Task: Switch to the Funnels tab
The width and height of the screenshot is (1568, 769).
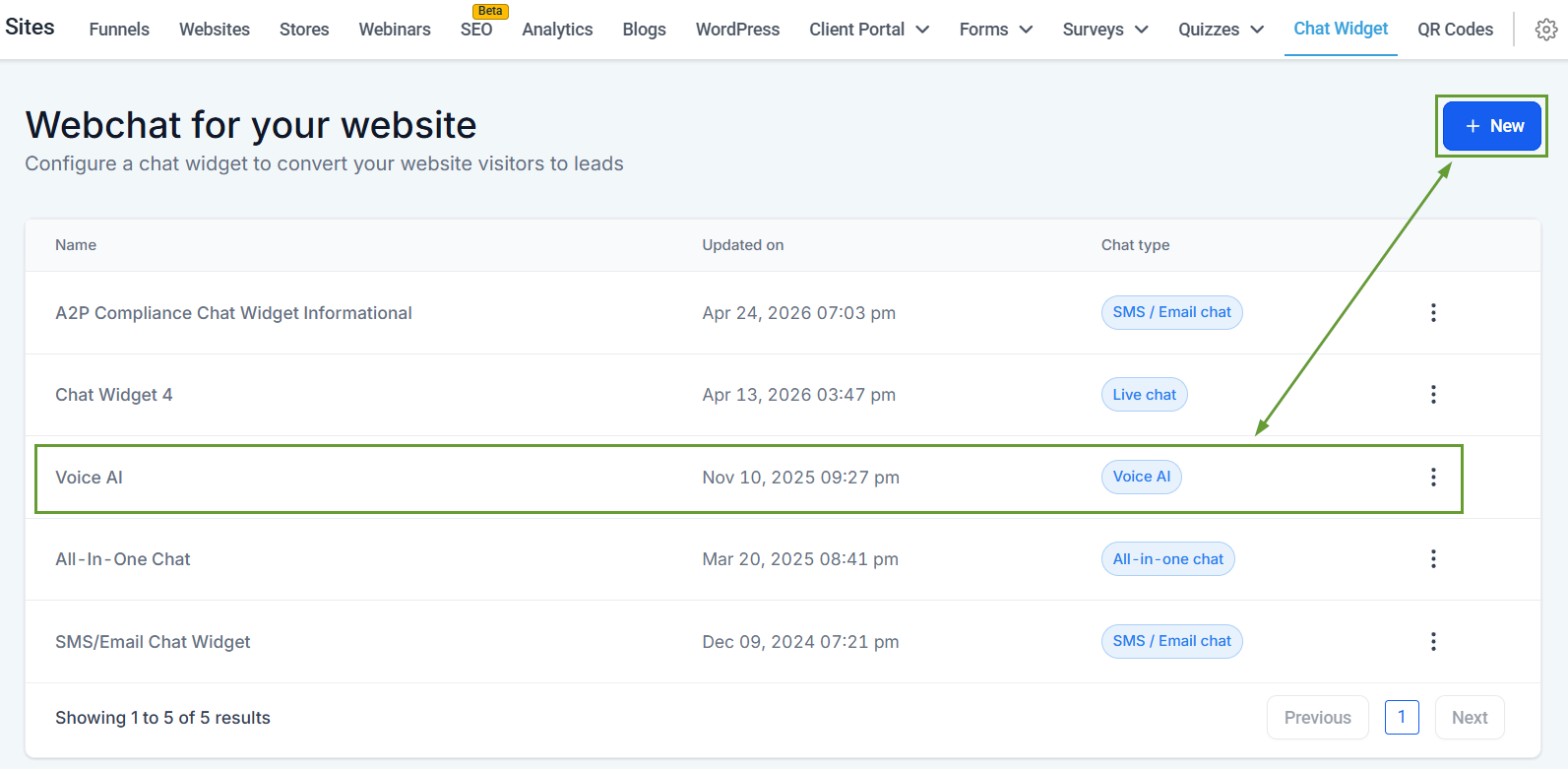Action: 119,30
